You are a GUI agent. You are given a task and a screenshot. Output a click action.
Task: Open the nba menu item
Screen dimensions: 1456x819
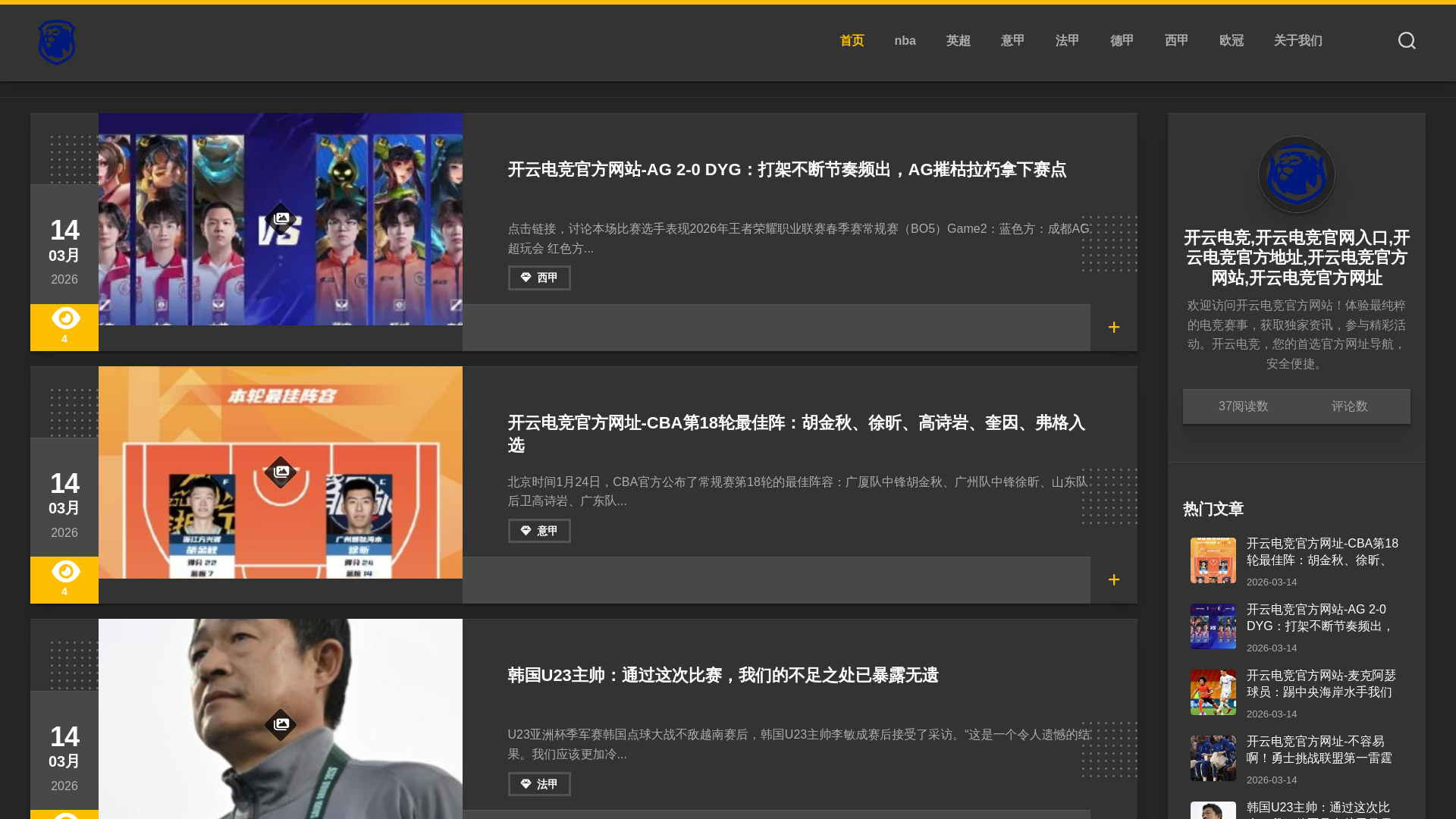pyautogui.click(x=905, y=41)
